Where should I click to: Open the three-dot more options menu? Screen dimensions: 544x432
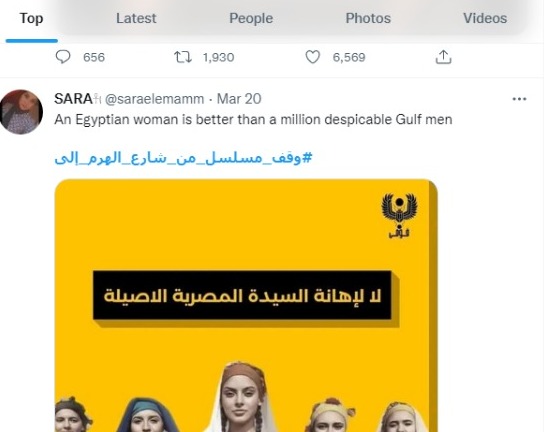tap(519, 99)
